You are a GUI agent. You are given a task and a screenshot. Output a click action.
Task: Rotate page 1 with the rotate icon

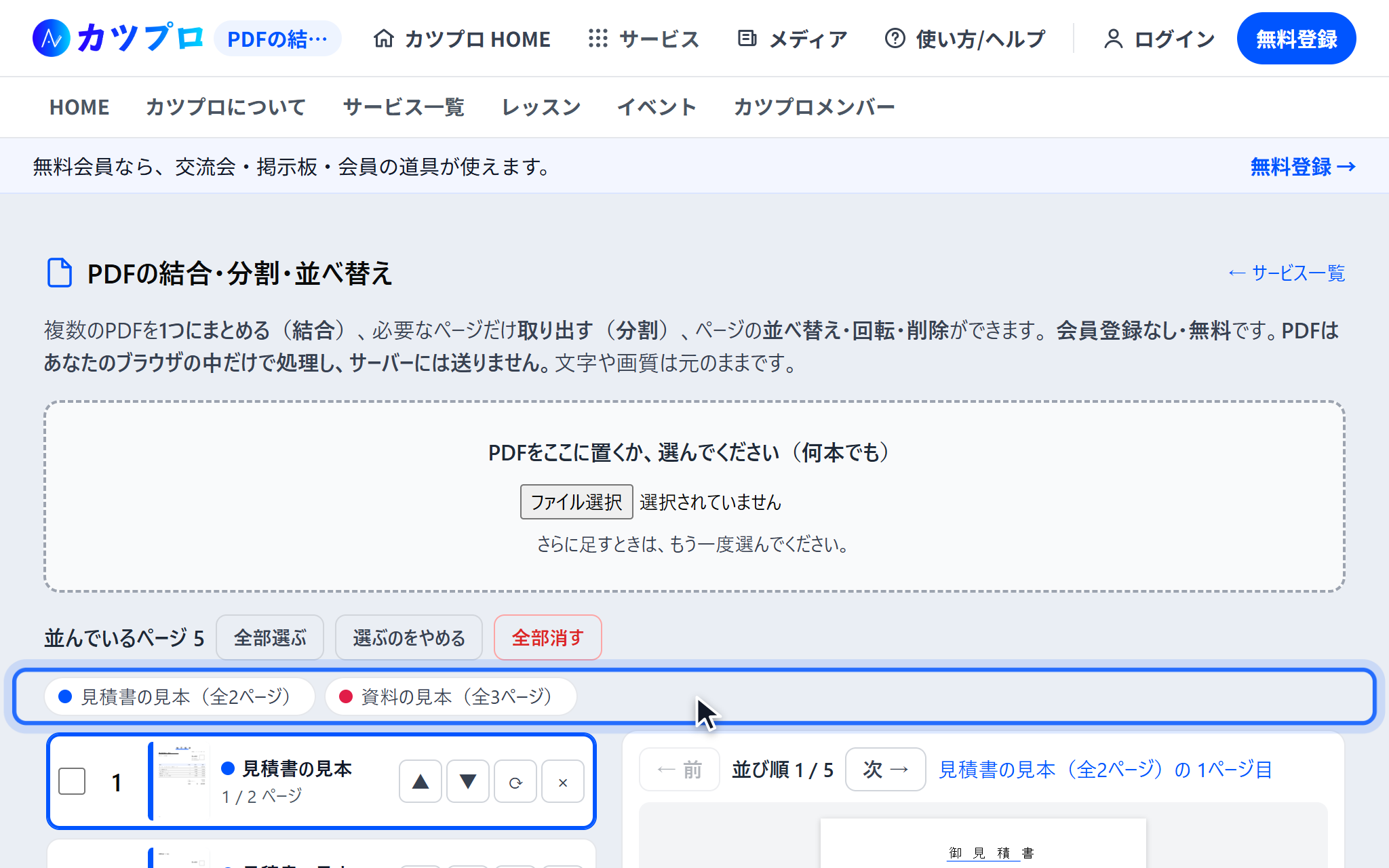pos(515,782)
